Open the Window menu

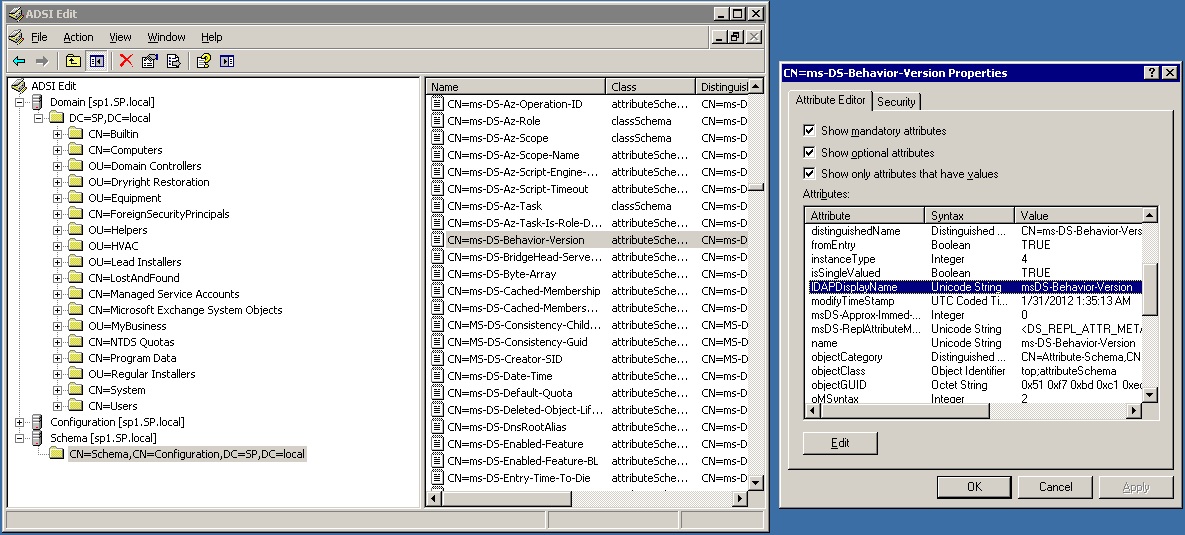pos(166,37)
